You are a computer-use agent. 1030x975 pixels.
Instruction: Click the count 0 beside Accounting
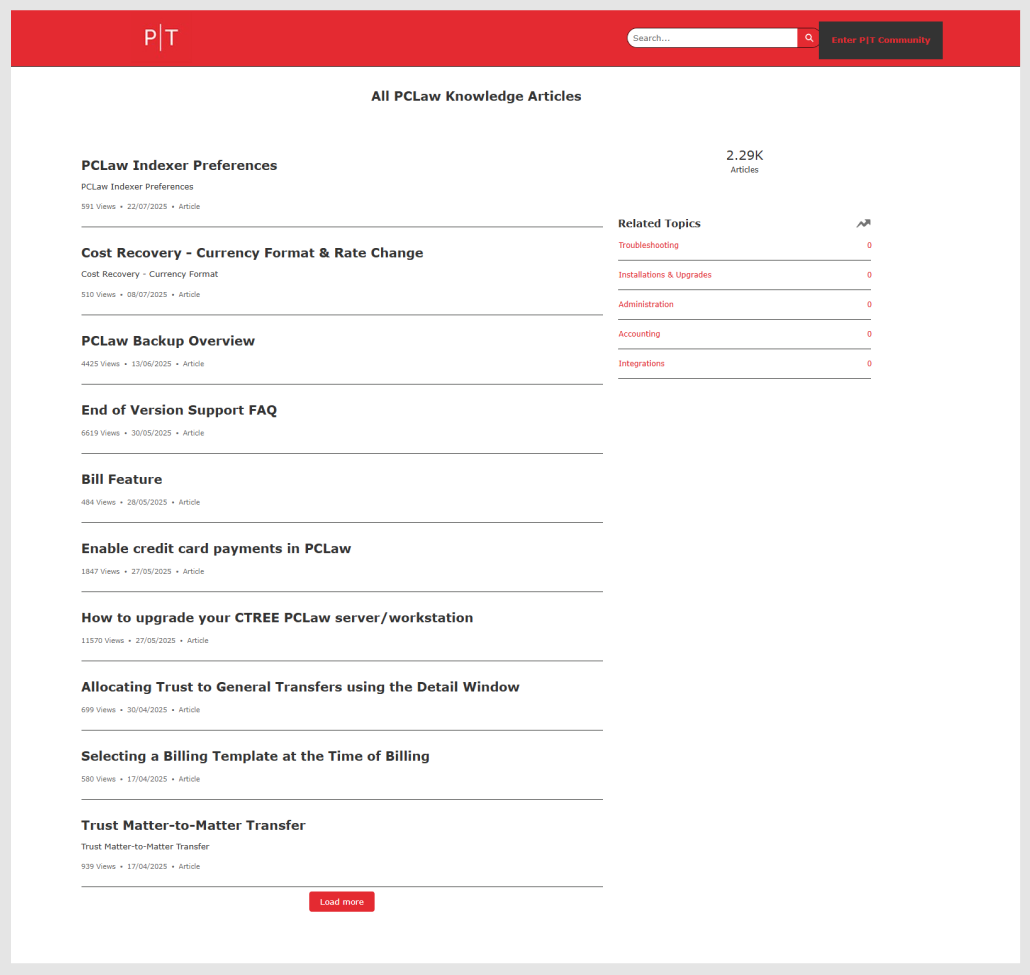[x=868, y=334]
